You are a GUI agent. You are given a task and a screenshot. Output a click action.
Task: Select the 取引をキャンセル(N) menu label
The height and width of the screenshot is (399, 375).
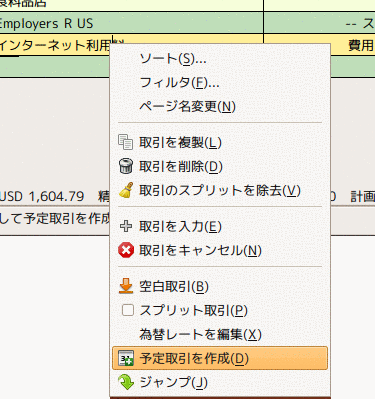pos(200,251)
